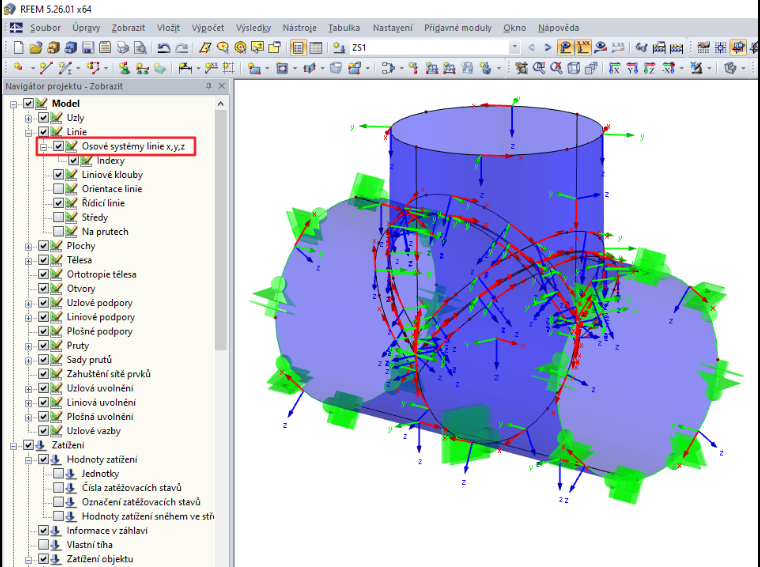
Task: Open Print preview icon with magnifier
Action: coord(140,47)
